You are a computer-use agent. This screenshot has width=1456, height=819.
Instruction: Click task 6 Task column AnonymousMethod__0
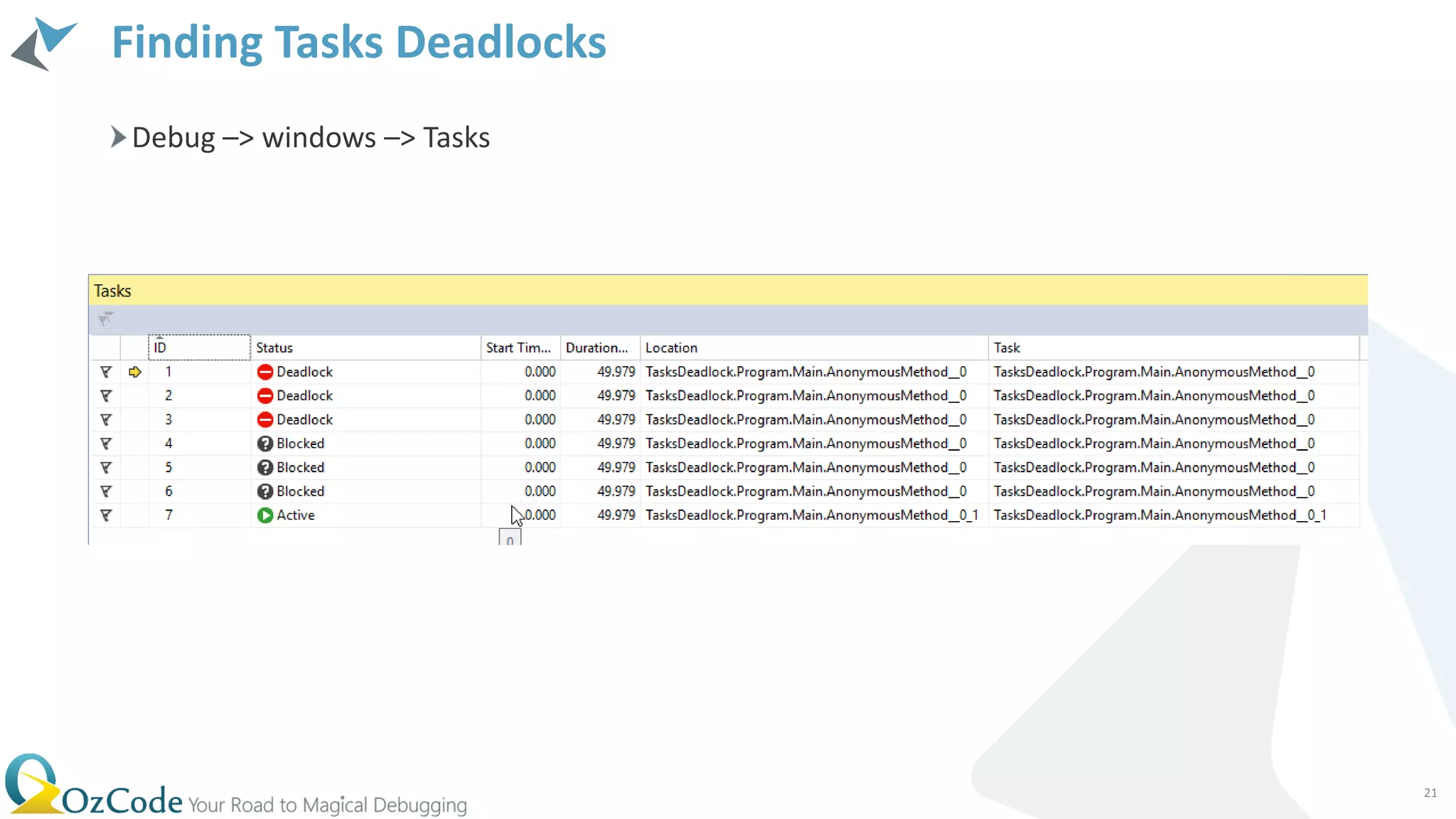pos(1155,491)
